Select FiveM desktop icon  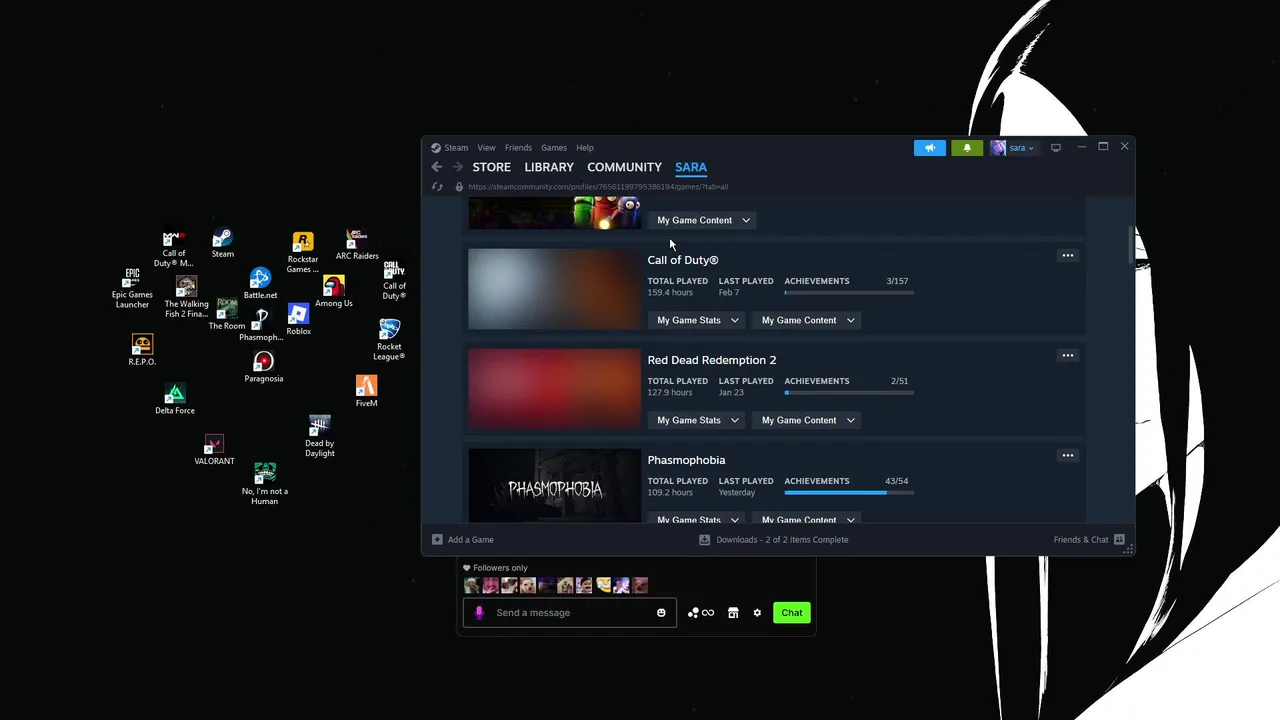click(366, 392)
